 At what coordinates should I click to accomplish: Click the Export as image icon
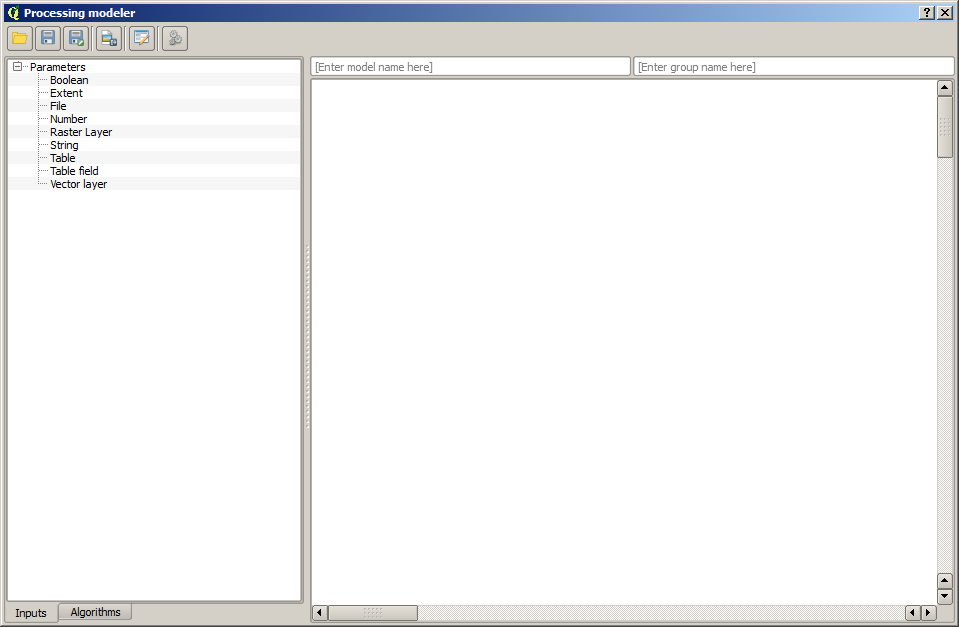[x=108, y=39]
